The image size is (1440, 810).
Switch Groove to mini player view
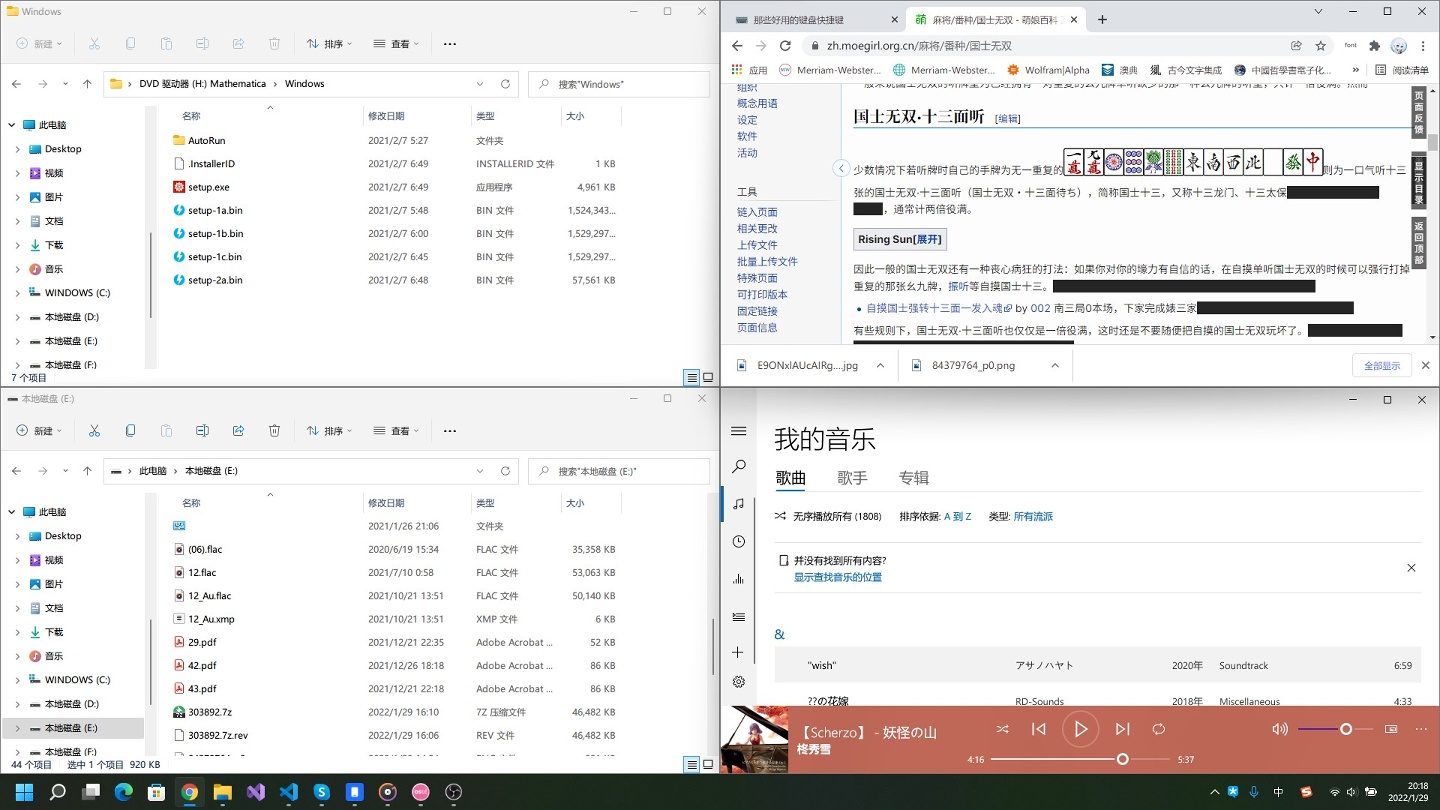(1391, 729)
